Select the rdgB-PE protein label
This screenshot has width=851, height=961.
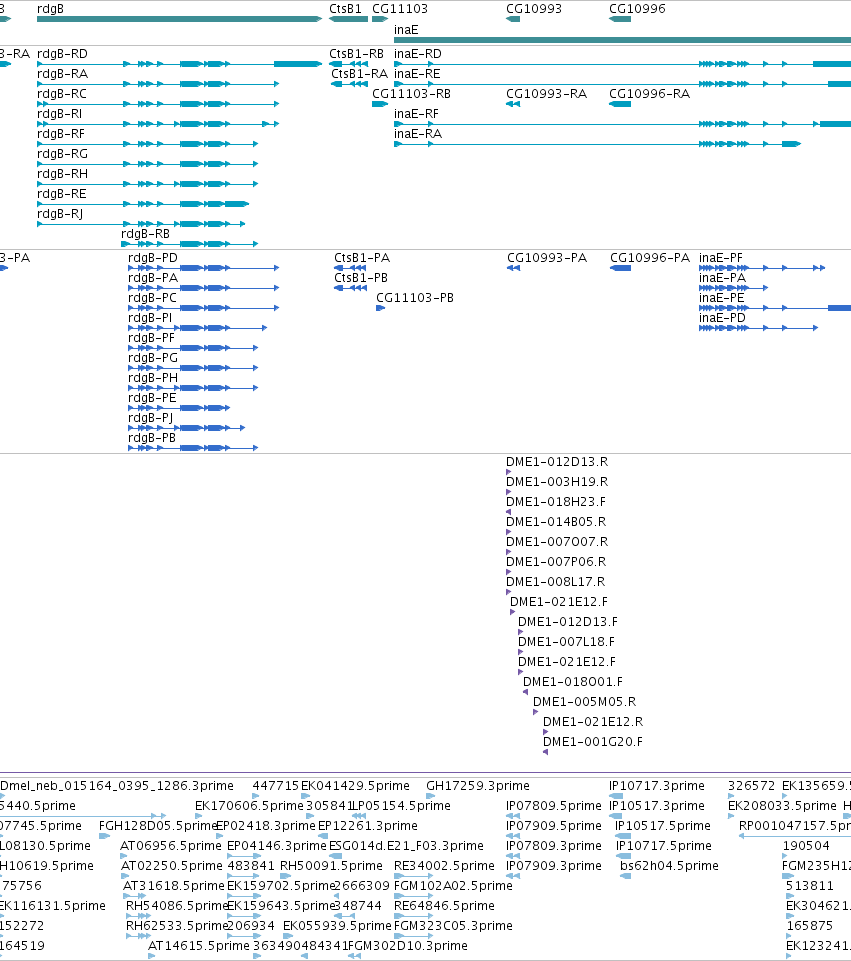point(152,398)
